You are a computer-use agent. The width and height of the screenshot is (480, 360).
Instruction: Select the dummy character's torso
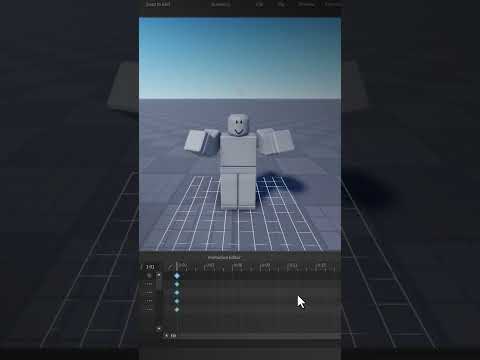click(238, 150)
